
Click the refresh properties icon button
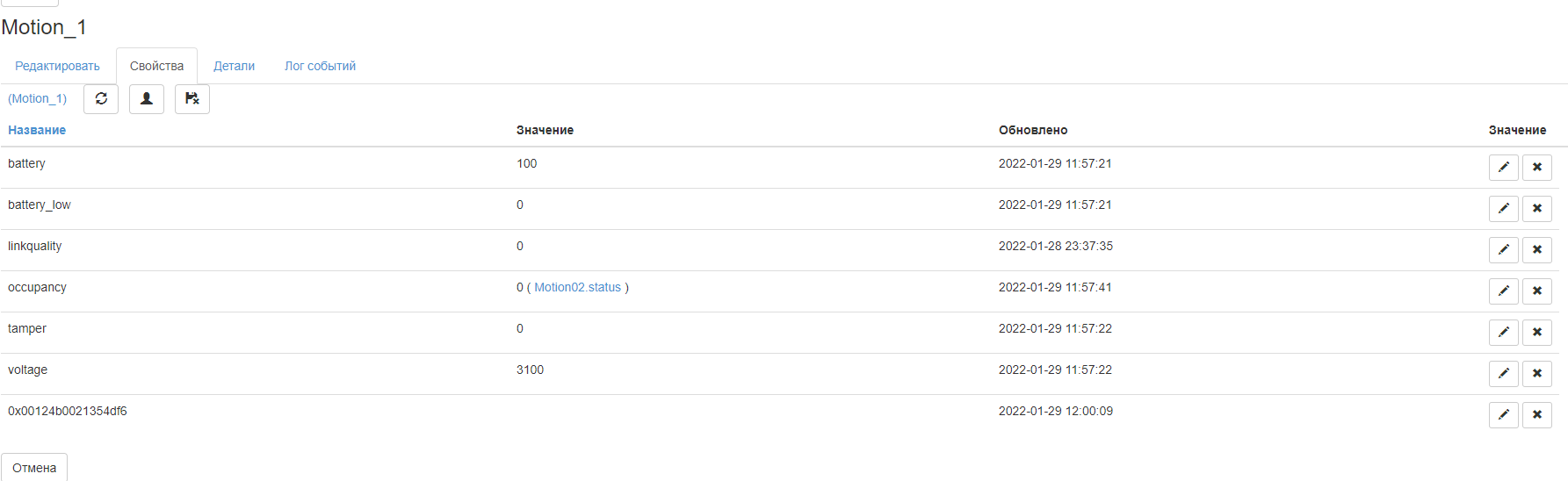coord(101,99)
